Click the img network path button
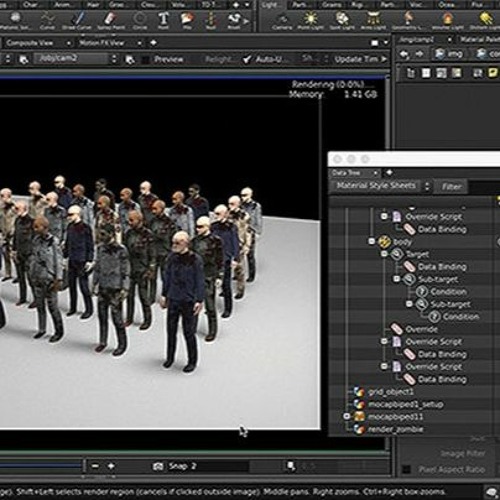 coord(449,54)
